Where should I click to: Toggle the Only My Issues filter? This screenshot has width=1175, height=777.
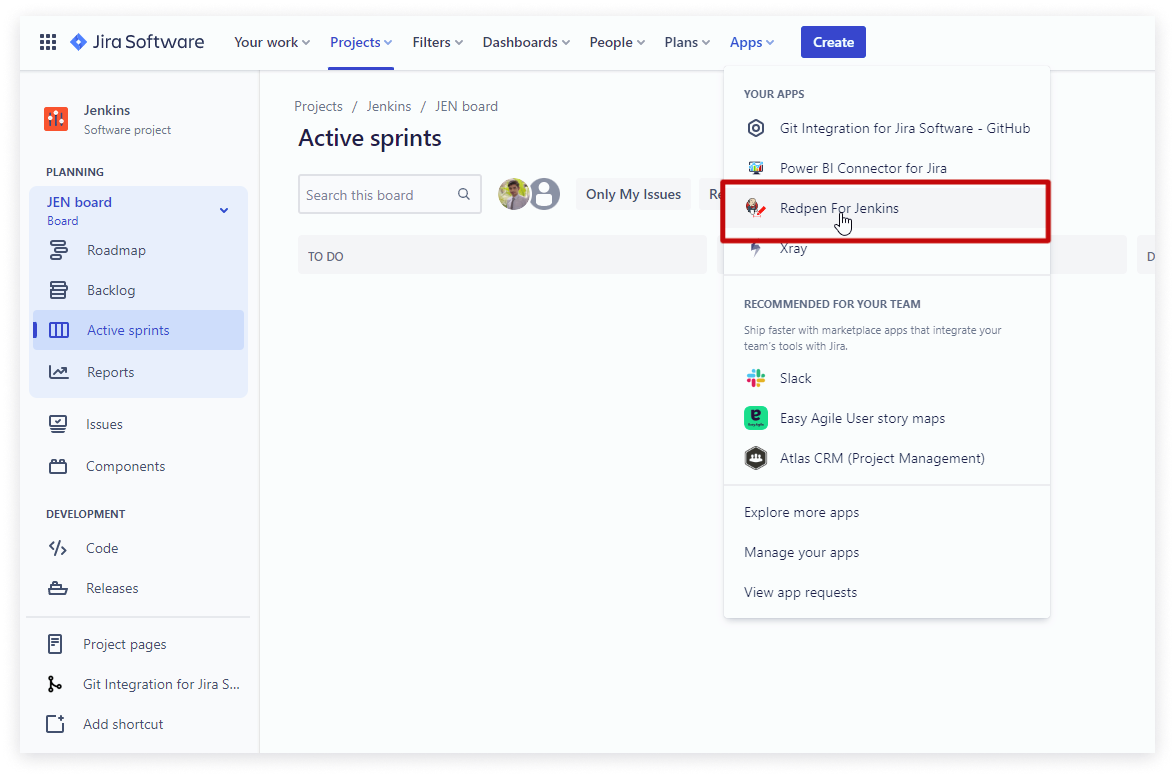(x=633, y=194)
